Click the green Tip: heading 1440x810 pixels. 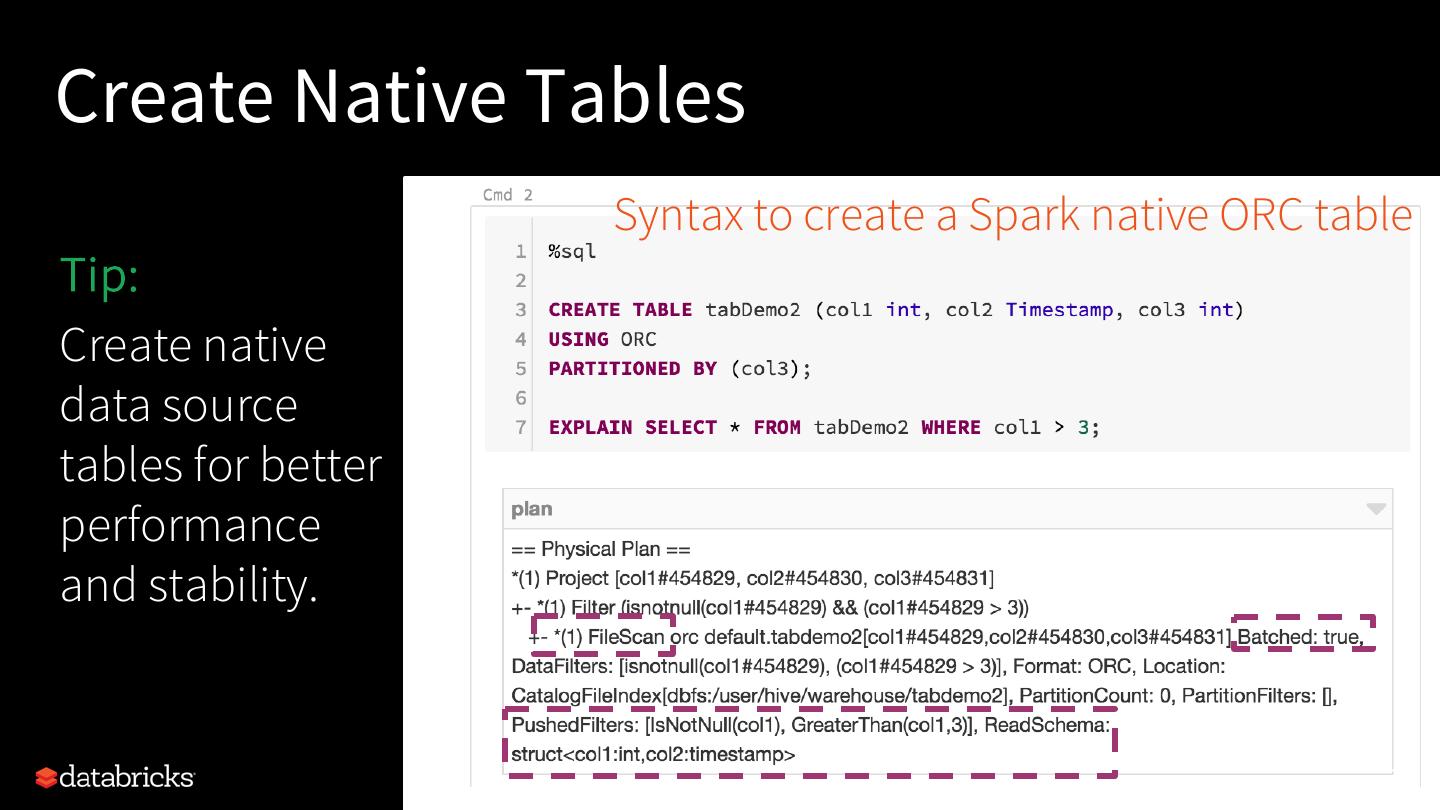(x=99, y=273)
